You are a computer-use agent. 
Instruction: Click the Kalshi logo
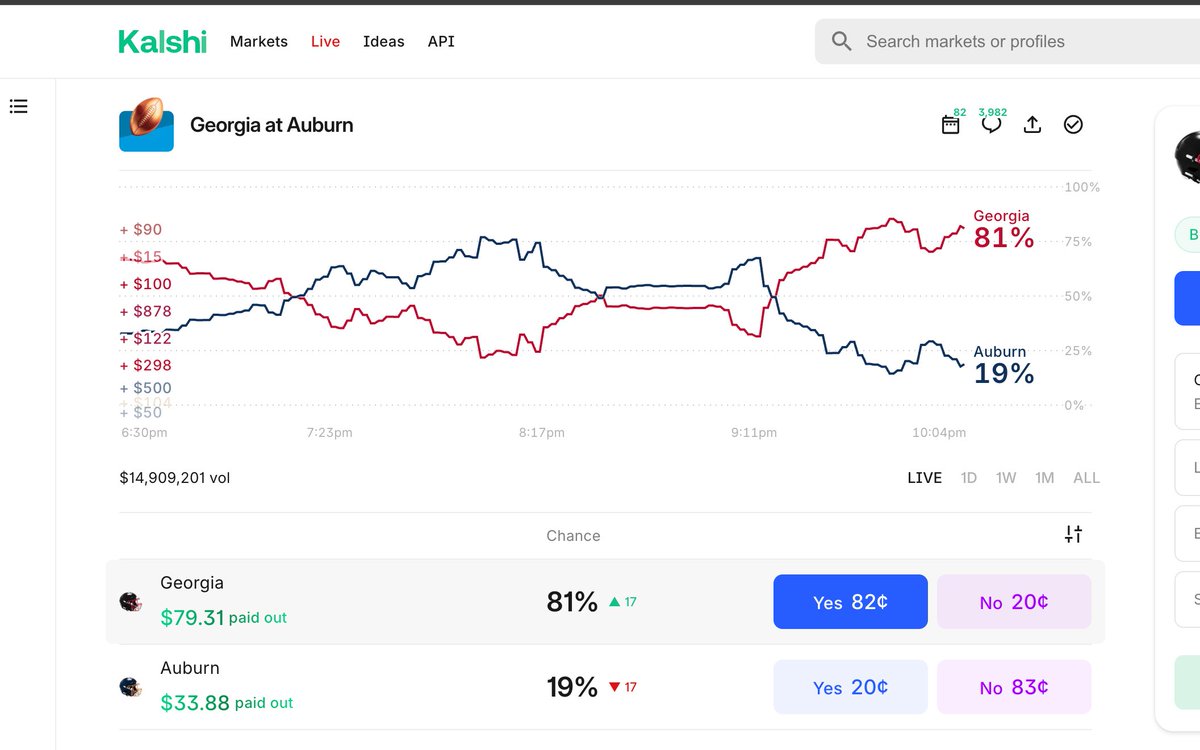(161, 41)
